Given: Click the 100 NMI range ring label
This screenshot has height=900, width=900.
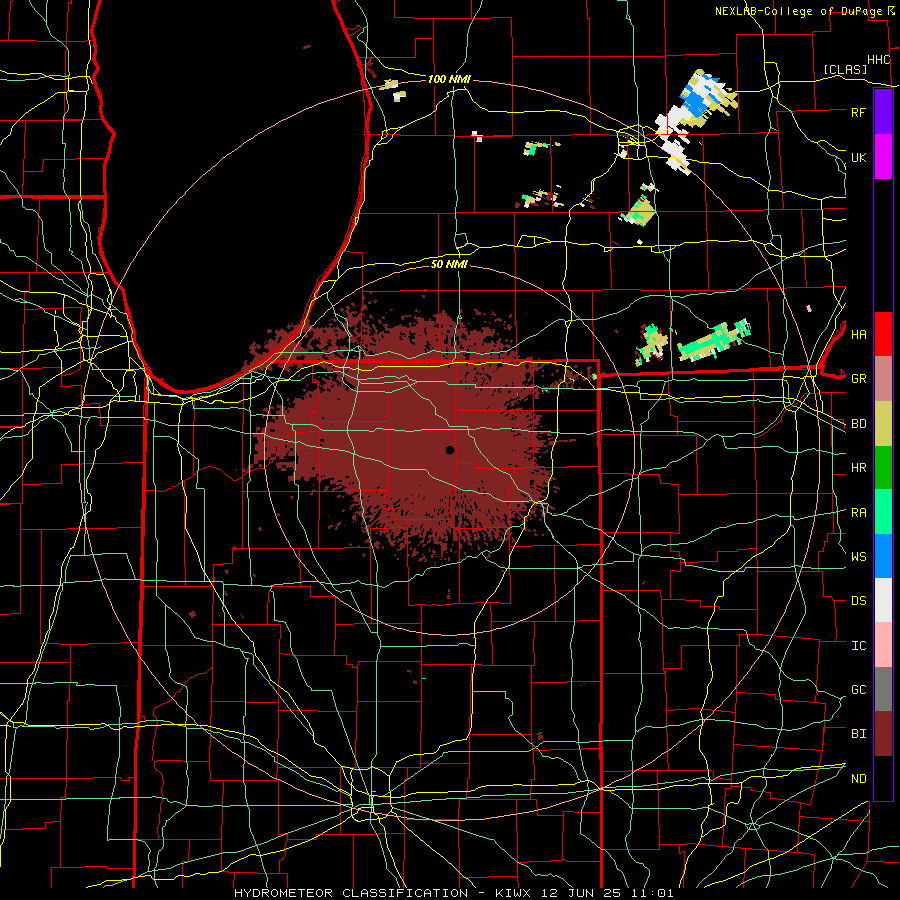Looking at the screenshot, I should click(449, 79).
